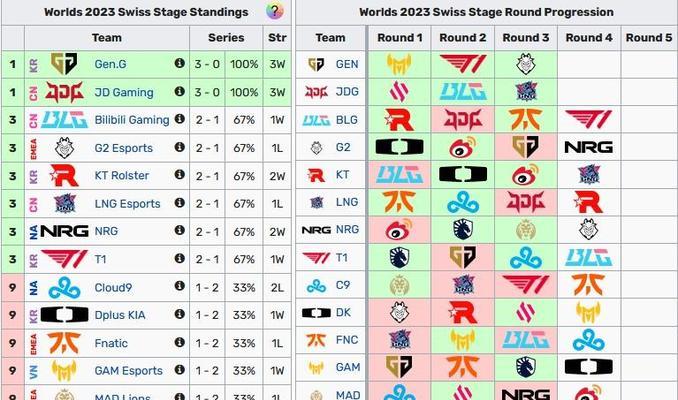Click T1 logo in Gen.G's Round 2 cell
Viewport: 678px width, 400px height.
click(463, 64)
